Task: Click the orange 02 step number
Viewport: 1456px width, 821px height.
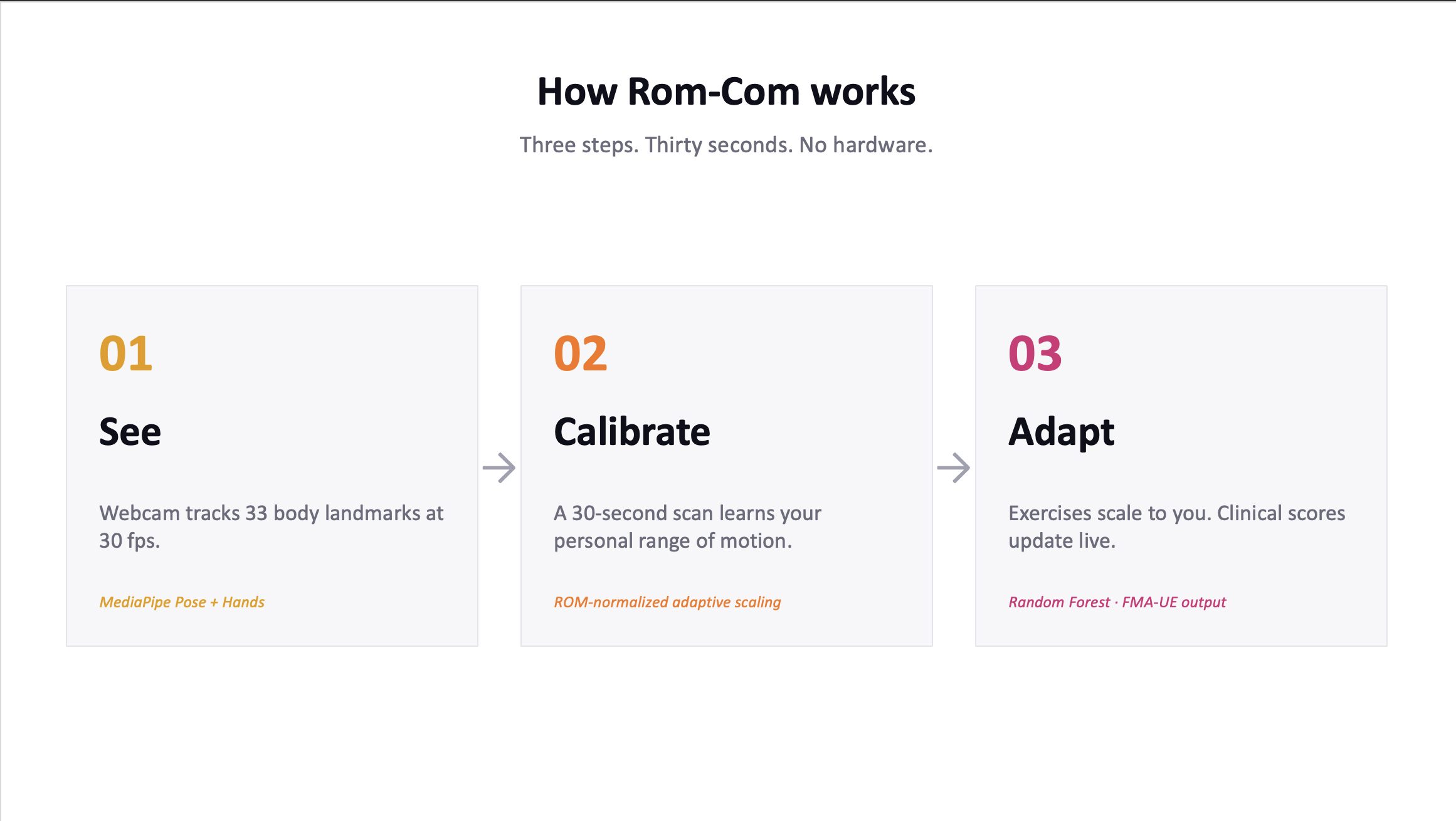Action: coord(581,353)
